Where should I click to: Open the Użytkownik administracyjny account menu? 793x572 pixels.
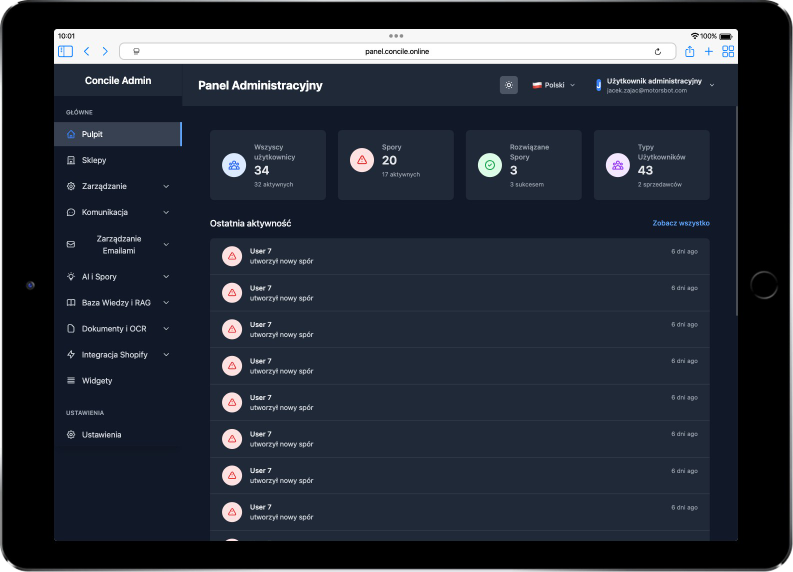pos(655,85)
